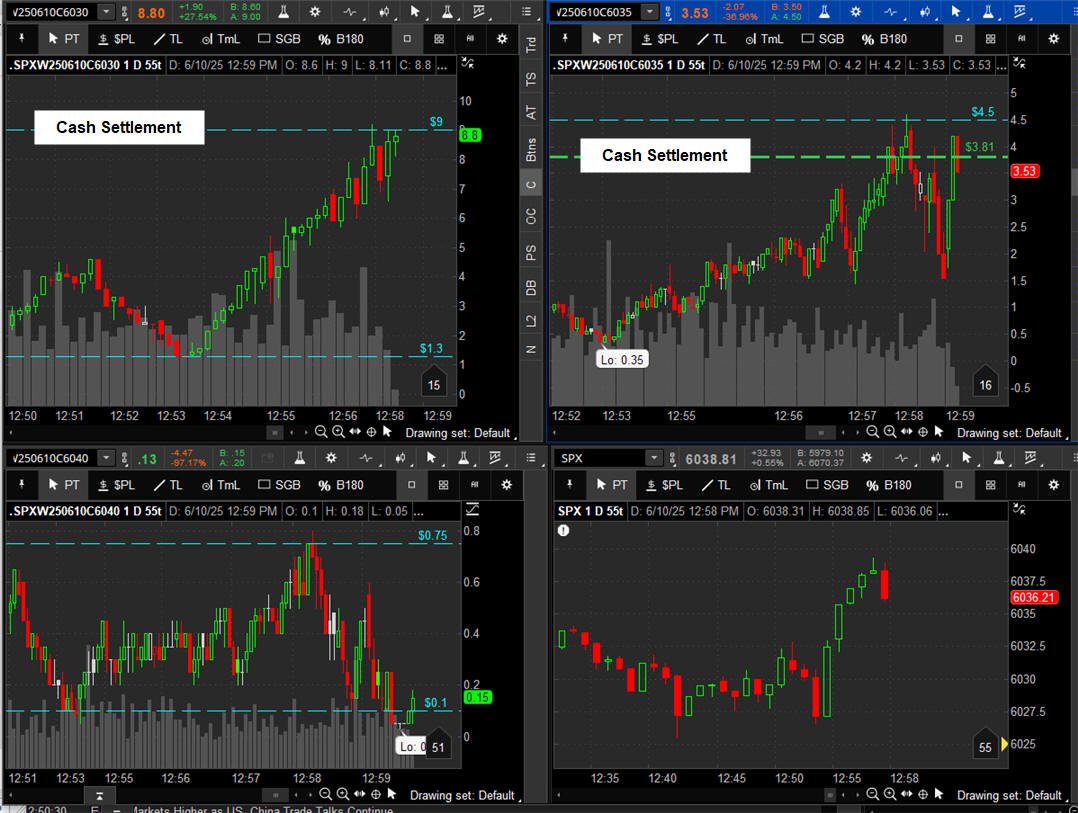
Task: Open symbol dropdown for 250610C6030 chart
Action: (106, 12)
